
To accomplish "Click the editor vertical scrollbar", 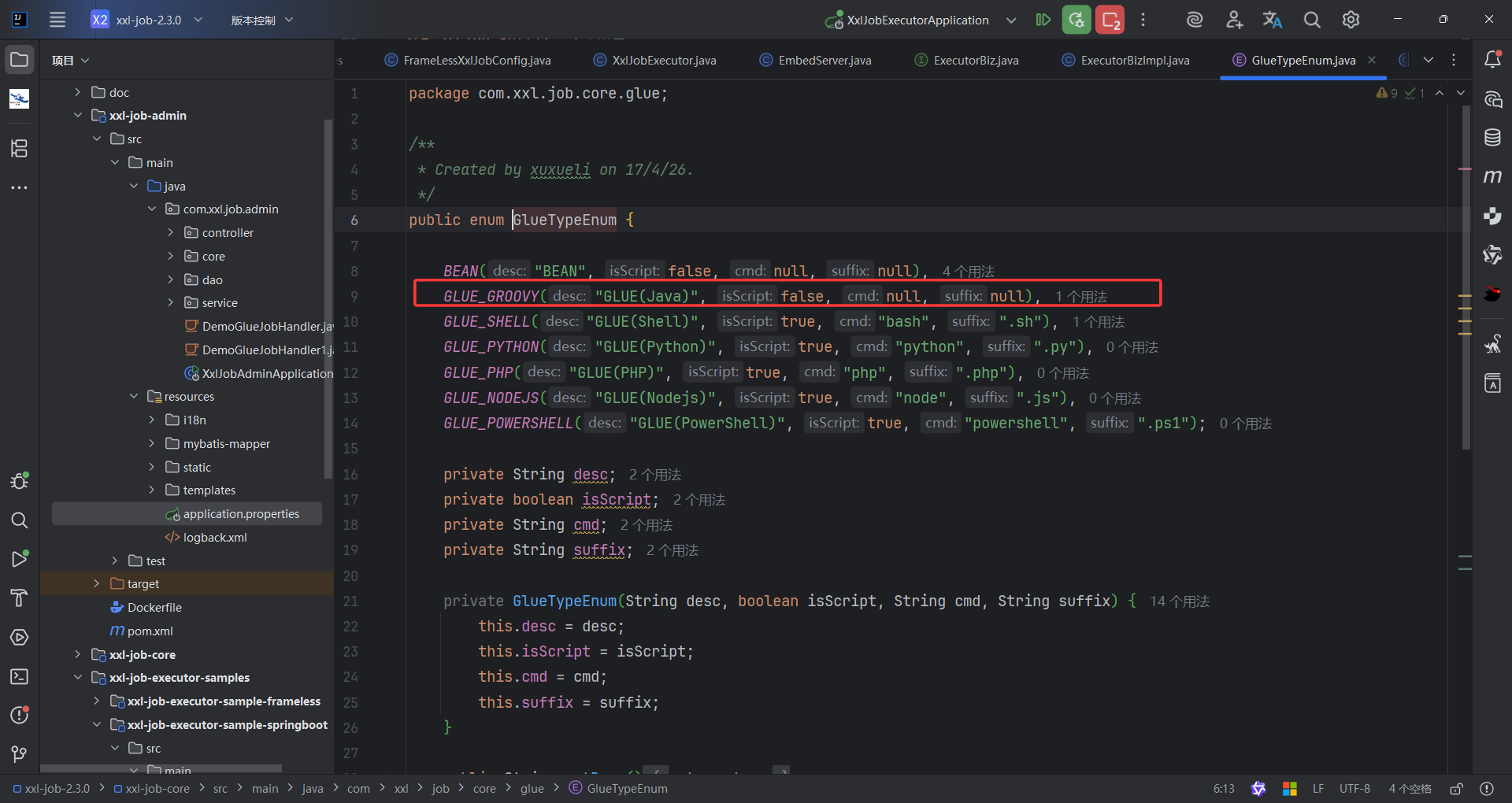I will (1466, 277).
